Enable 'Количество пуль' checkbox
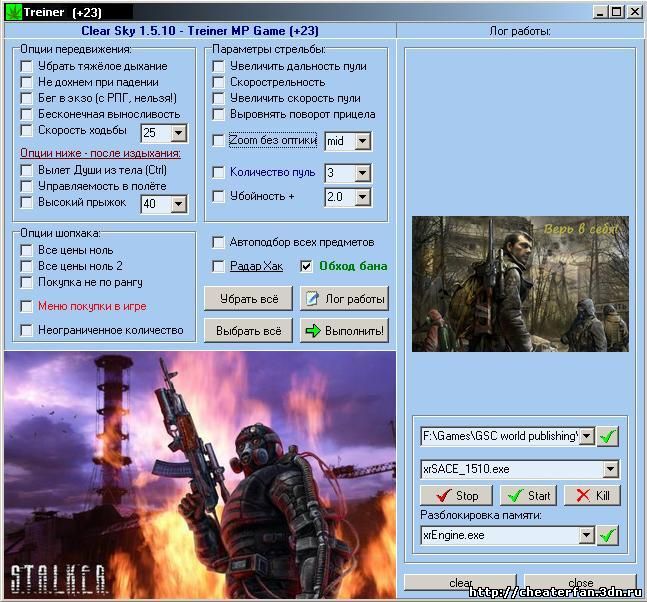This screenshot has width=647, height=602. click(218, 172)
